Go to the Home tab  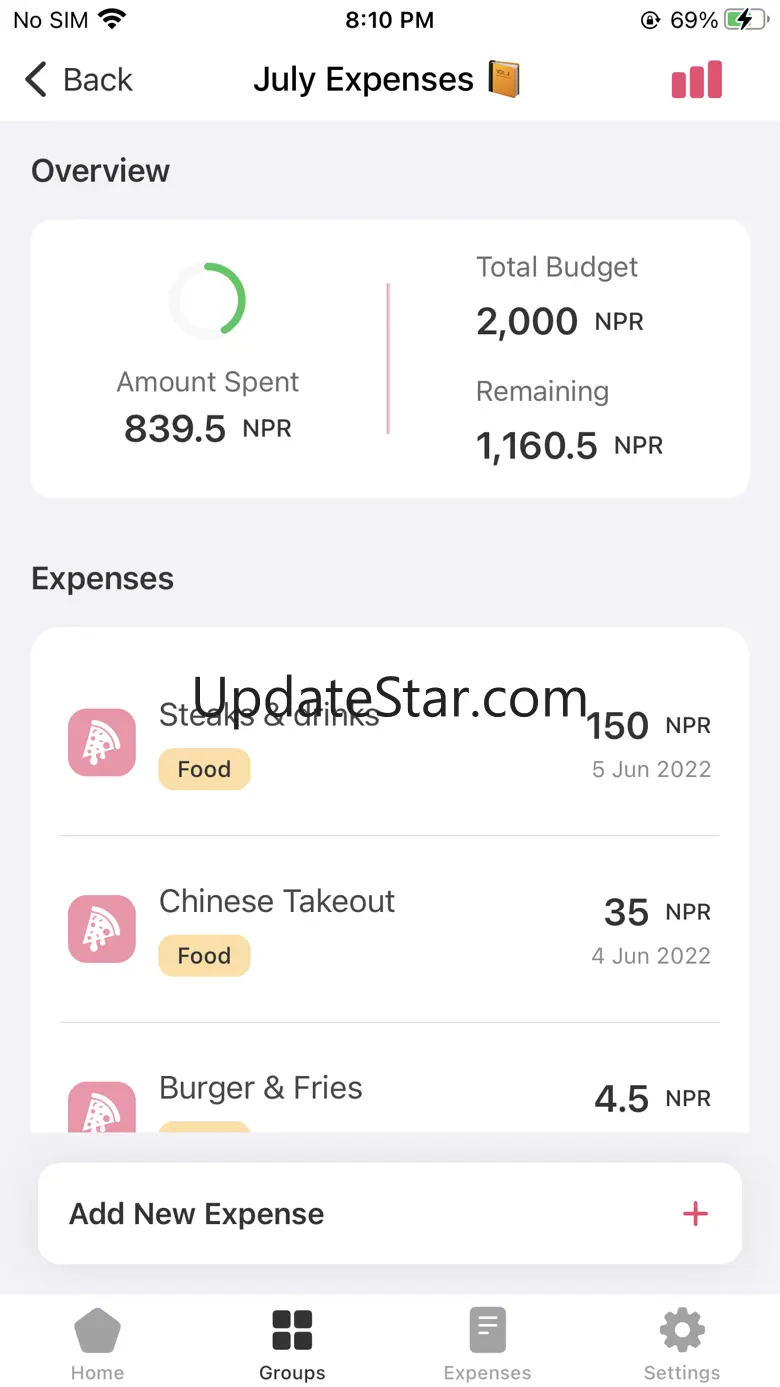[97, 1343]
